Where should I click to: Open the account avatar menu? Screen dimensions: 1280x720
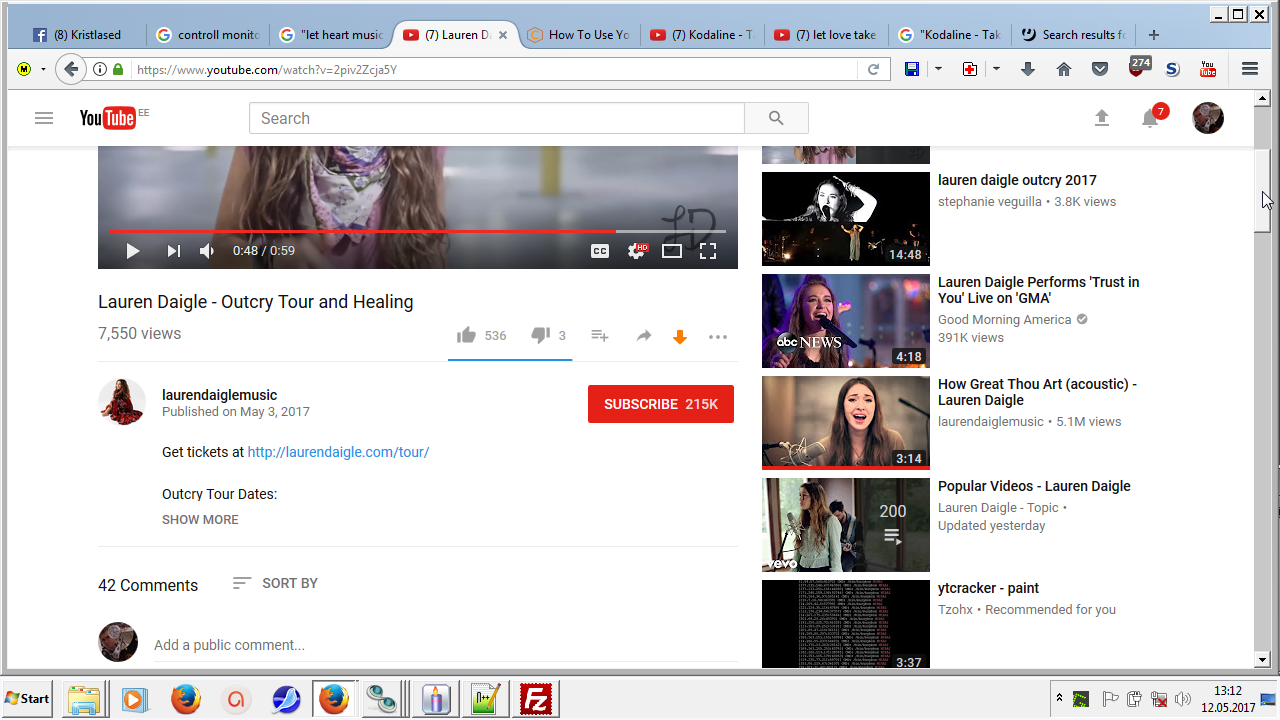coord(1208,118)
